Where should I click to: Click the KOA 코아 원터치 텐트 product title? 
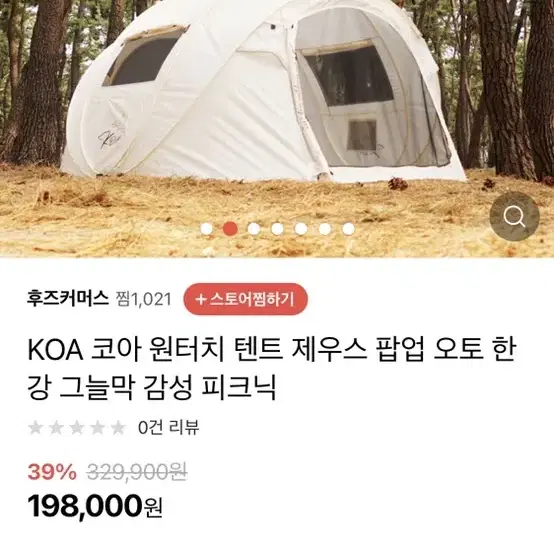[x=272, y=369]
